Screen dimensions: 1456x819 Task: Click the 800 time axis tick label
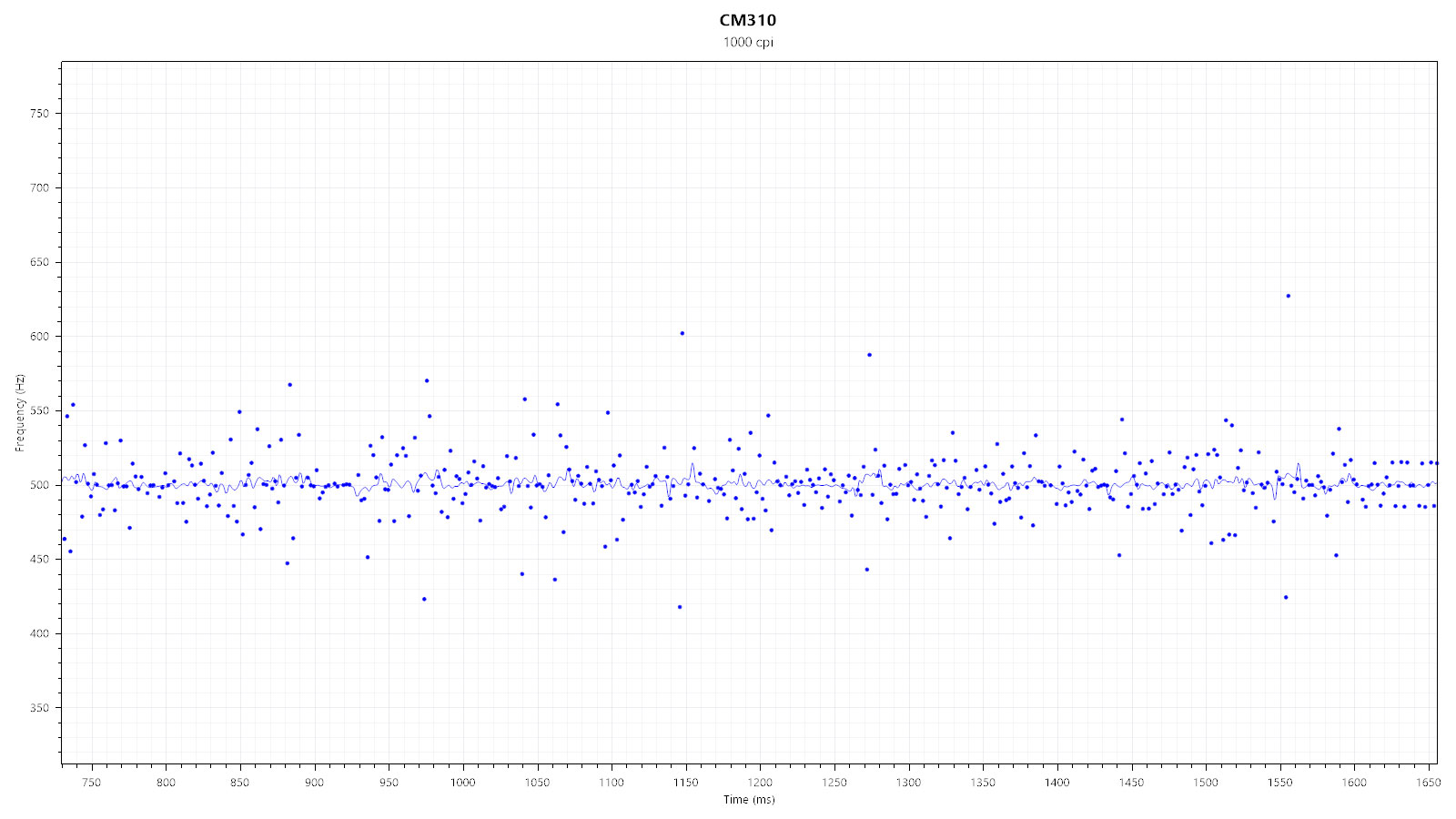click(x=166, y=783)
